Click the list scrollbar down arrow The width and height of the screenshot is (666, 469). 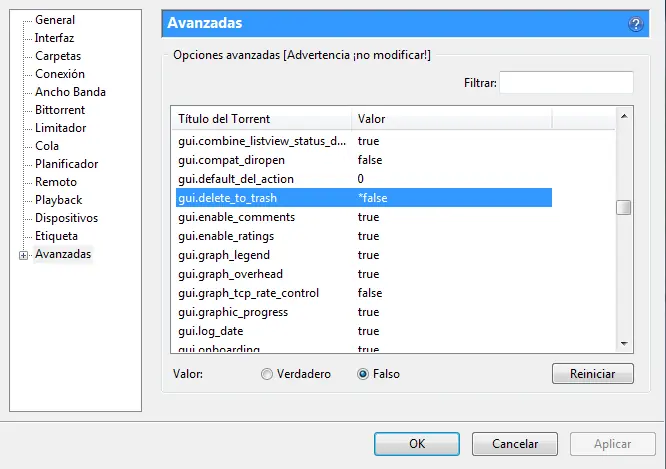(624, 343)
